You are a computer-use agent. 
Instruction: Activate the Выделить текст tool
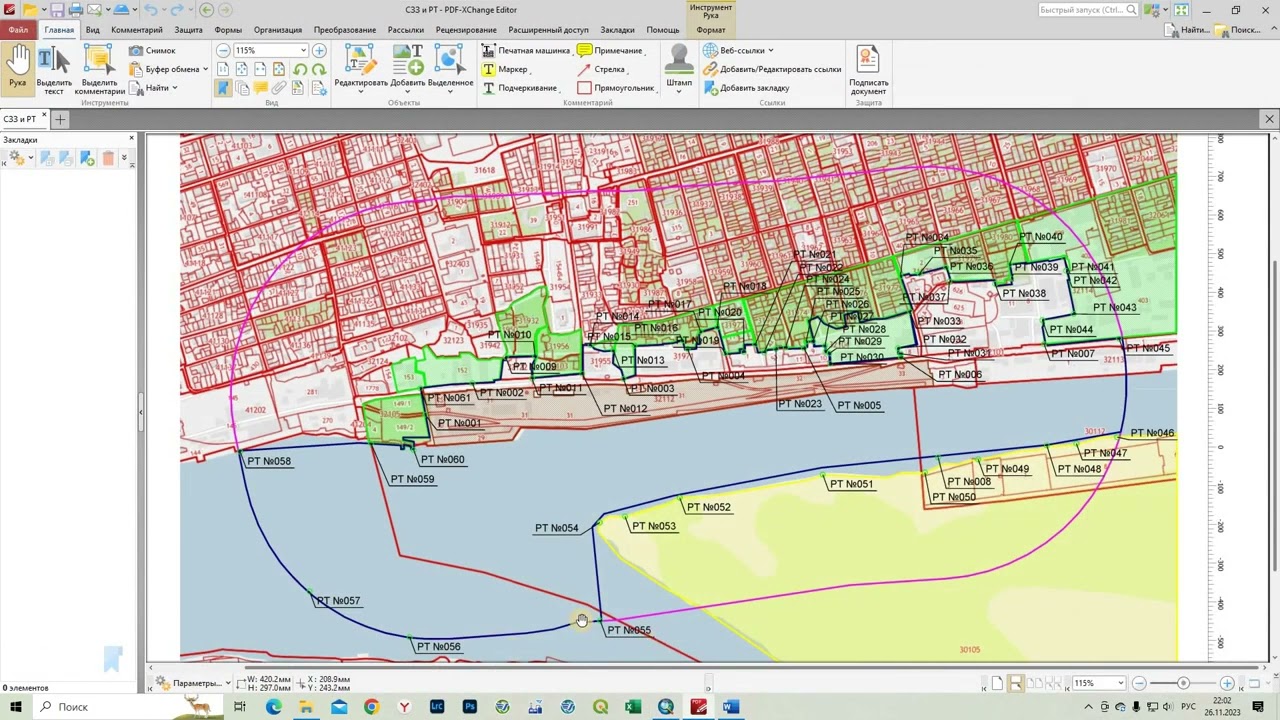point(54,70)
